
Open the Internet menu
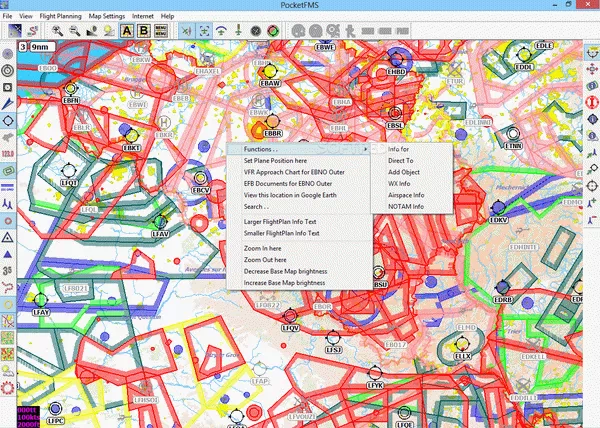tap(143, 16)
